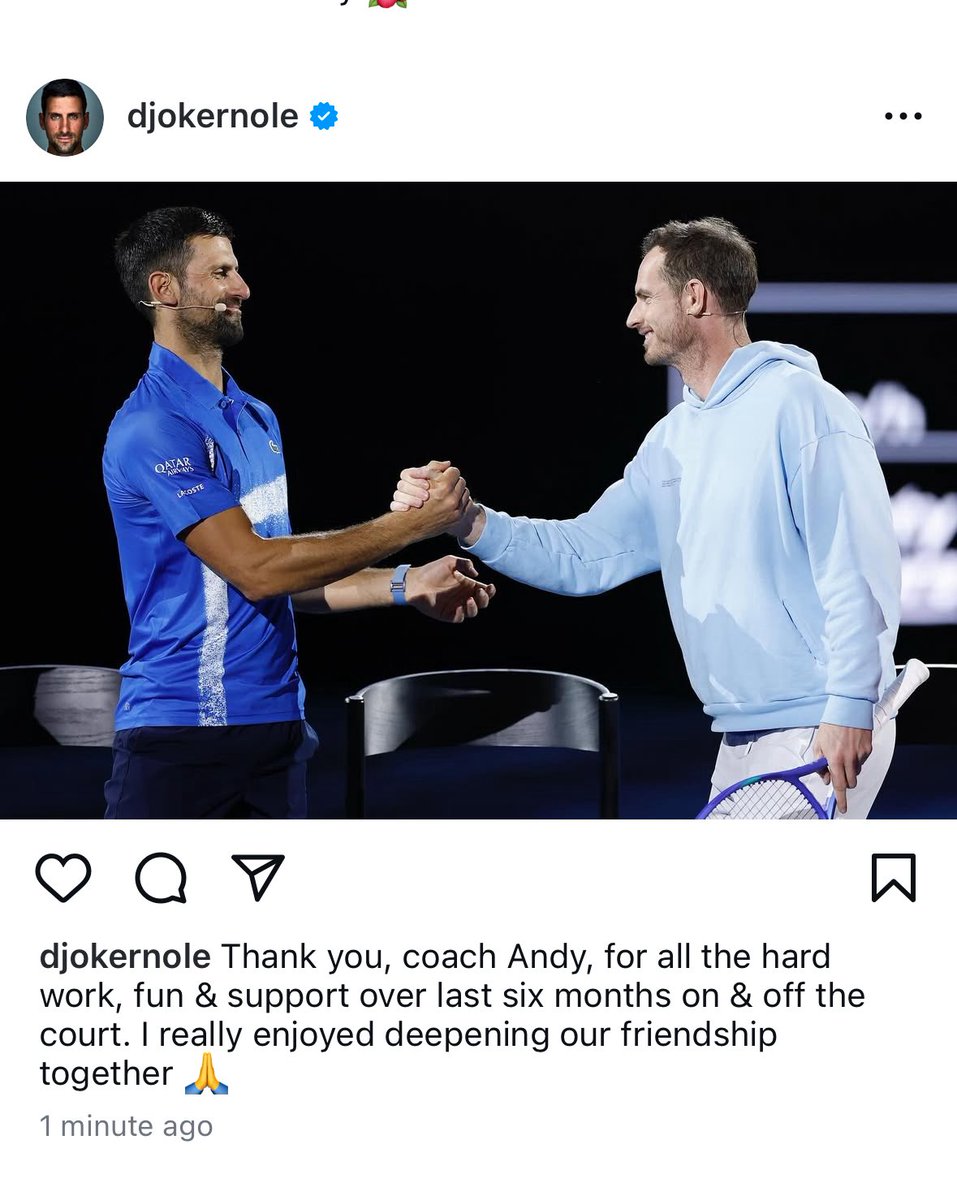Open comments via the speech bubble icon
The height and width of the screenshot is (1200, 957).
[161, 878]
